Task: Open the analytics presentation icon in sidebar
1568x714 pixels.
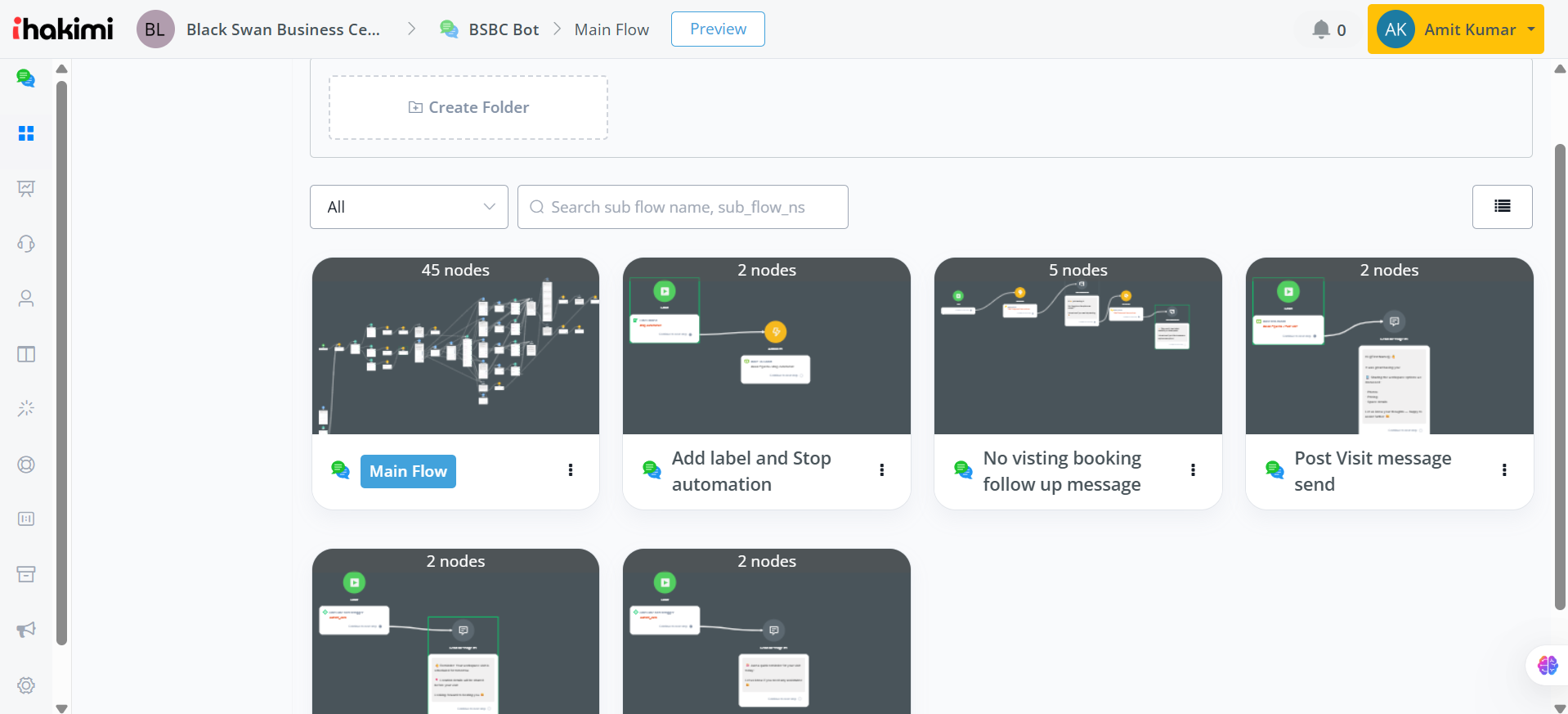Action: [26, 189]
